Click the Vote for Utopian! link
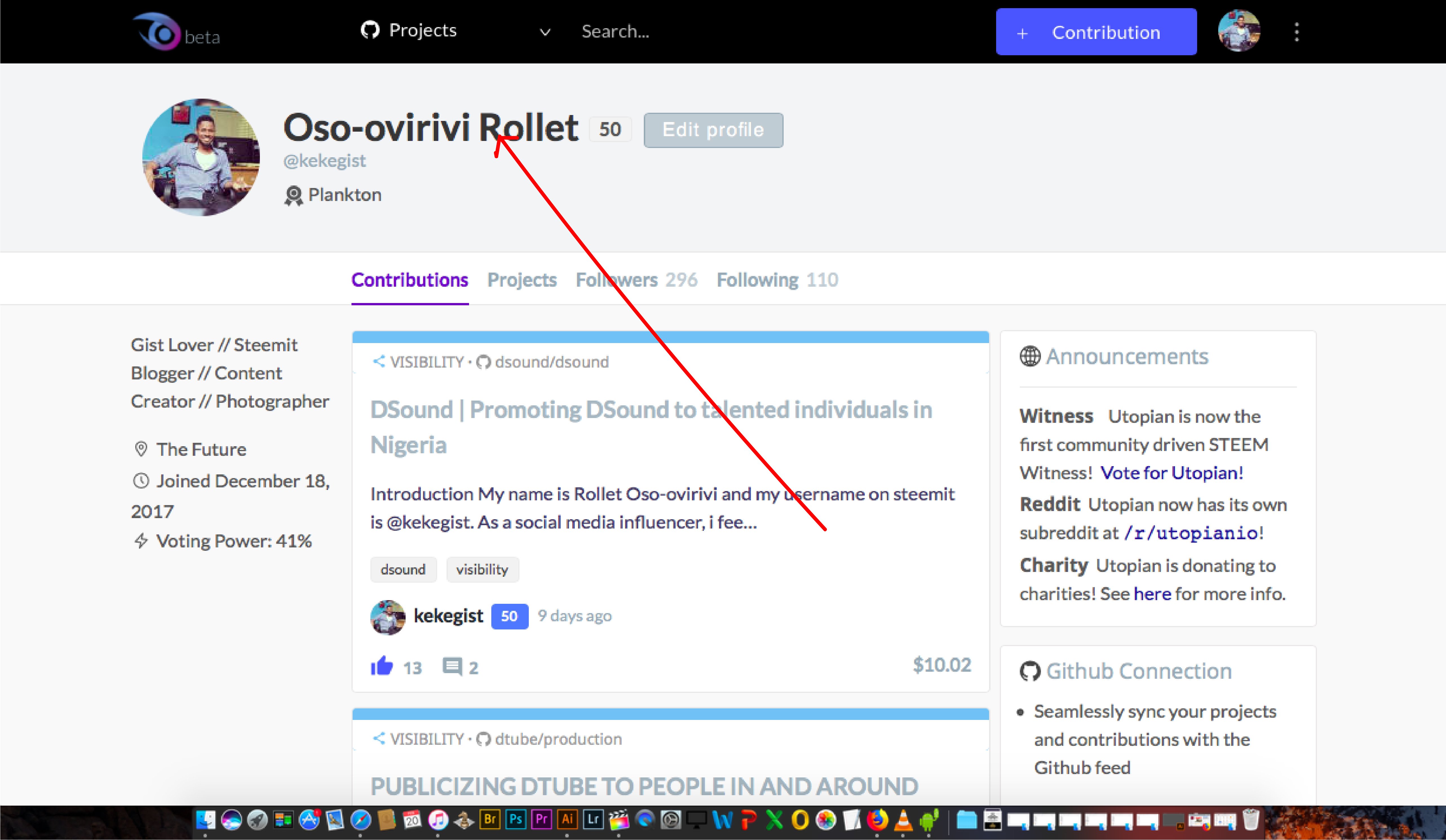Image resolution: width=1446 pixels, height=840 pixels. click(1172, 473)
